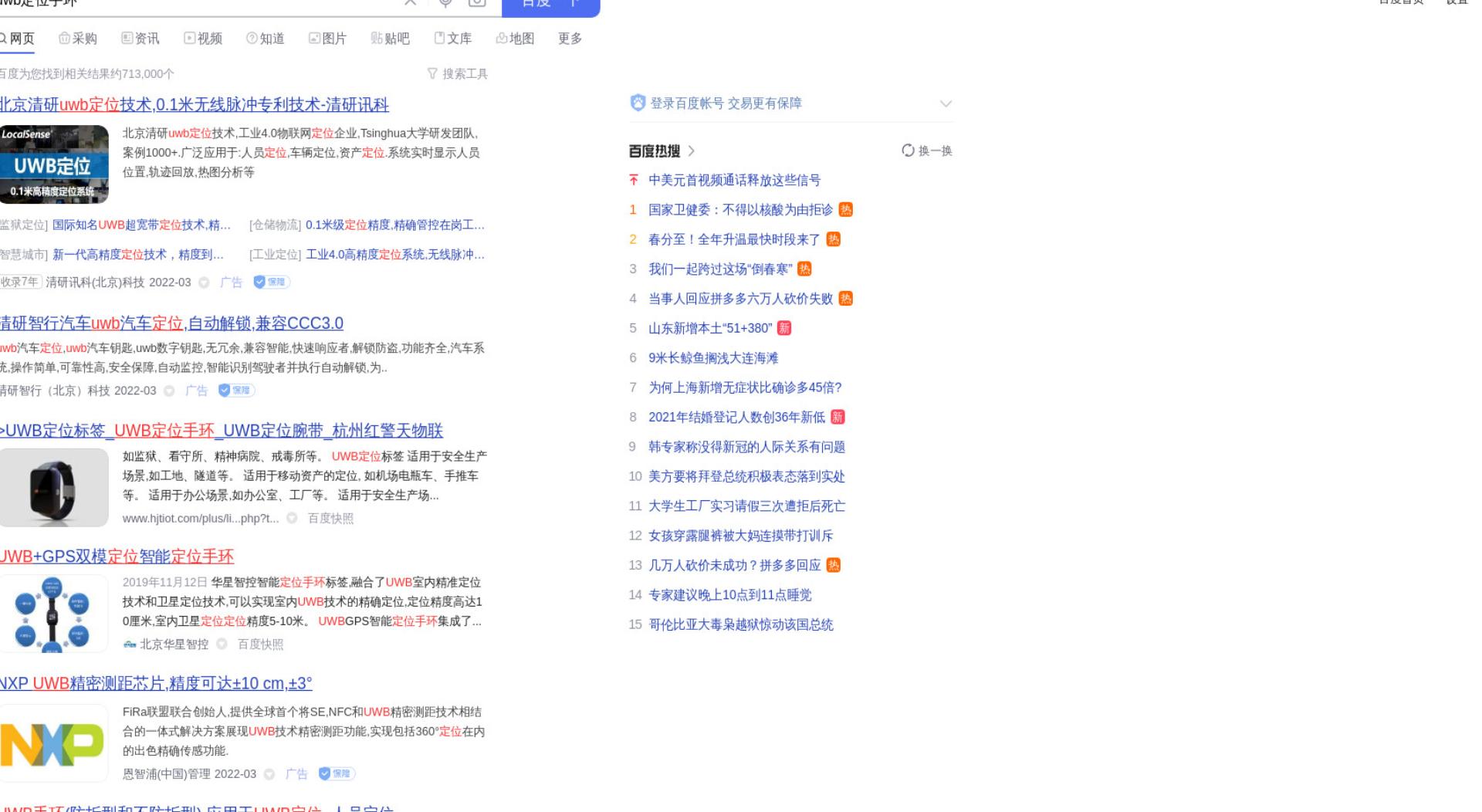Open the 采购 search tab
Image resolution: width=1482 pixels, height=812 pixels.
coord(78,39)
